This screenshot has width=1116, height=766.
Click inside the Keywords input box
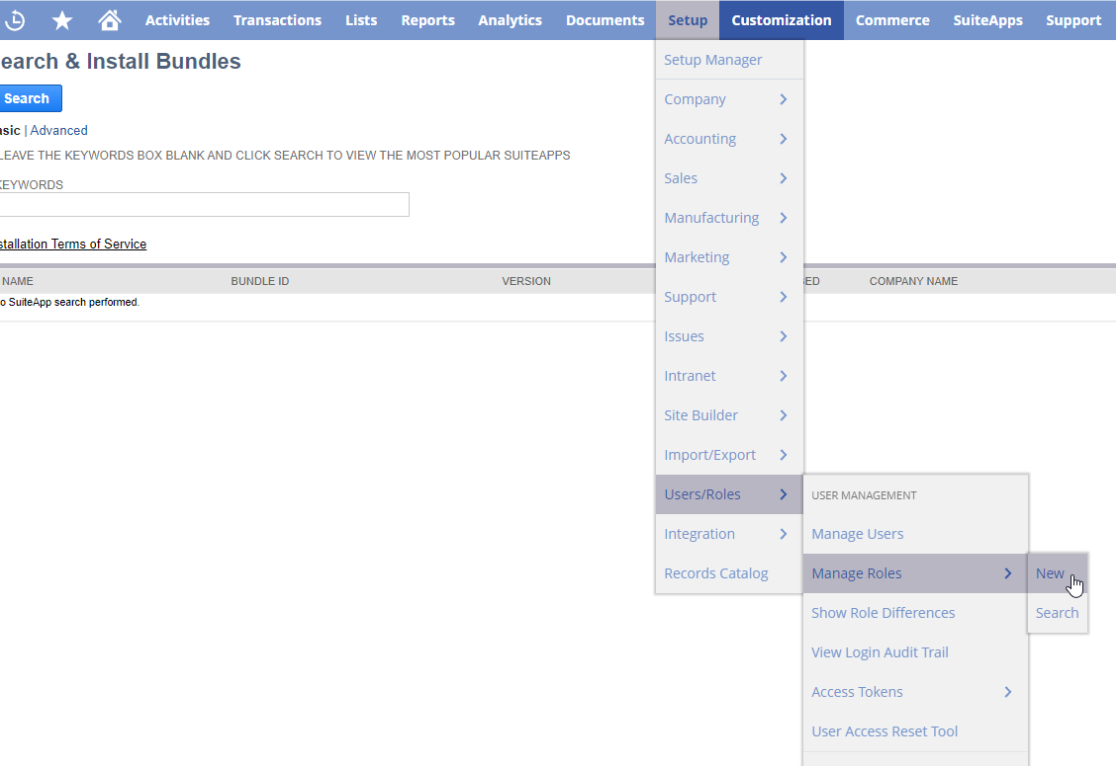pos(204,204)
